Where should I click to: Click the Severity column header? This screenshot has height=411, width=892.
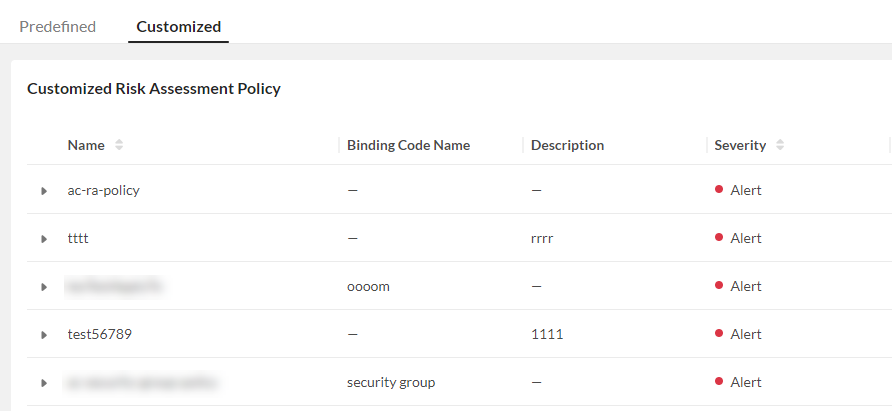click(739, 145)
